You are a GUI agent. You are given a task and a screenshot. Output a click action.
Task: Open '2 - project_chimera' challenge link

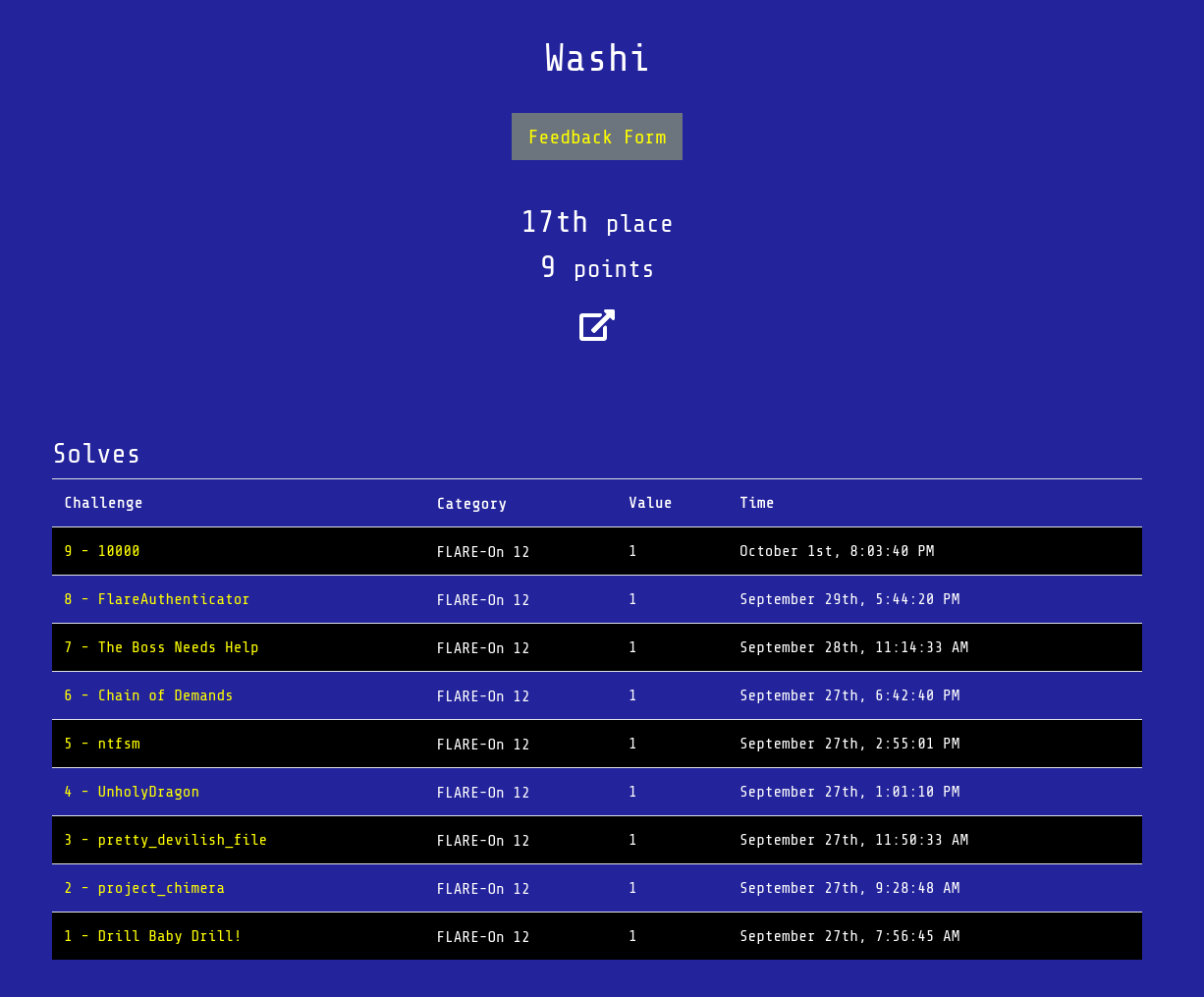(144, 888)
